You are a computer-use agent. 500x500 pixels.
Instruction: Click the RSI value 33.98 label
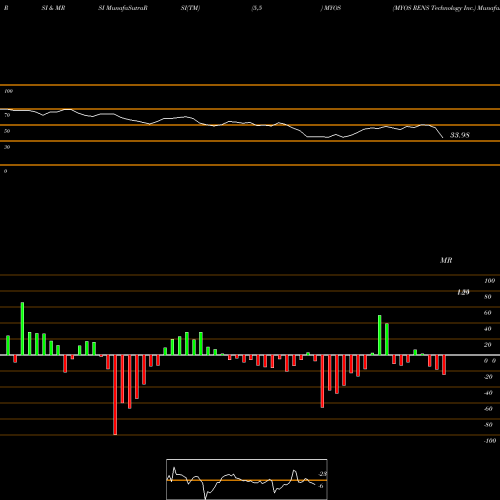pos(460,135)
